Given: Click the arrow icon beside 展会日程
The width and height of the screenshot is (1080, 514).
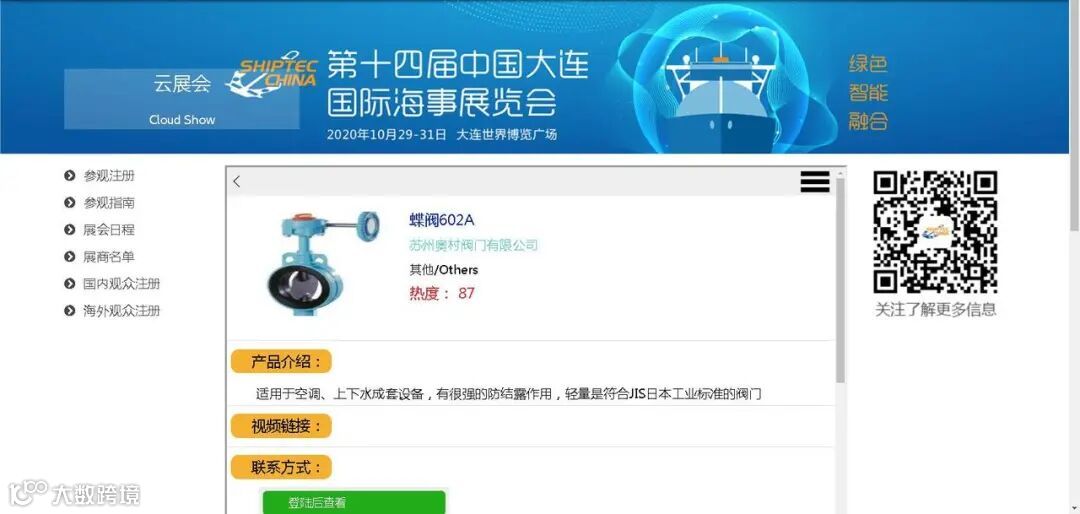Looking at the screenshot, I should pyautogui.click(x=70, y=229).
